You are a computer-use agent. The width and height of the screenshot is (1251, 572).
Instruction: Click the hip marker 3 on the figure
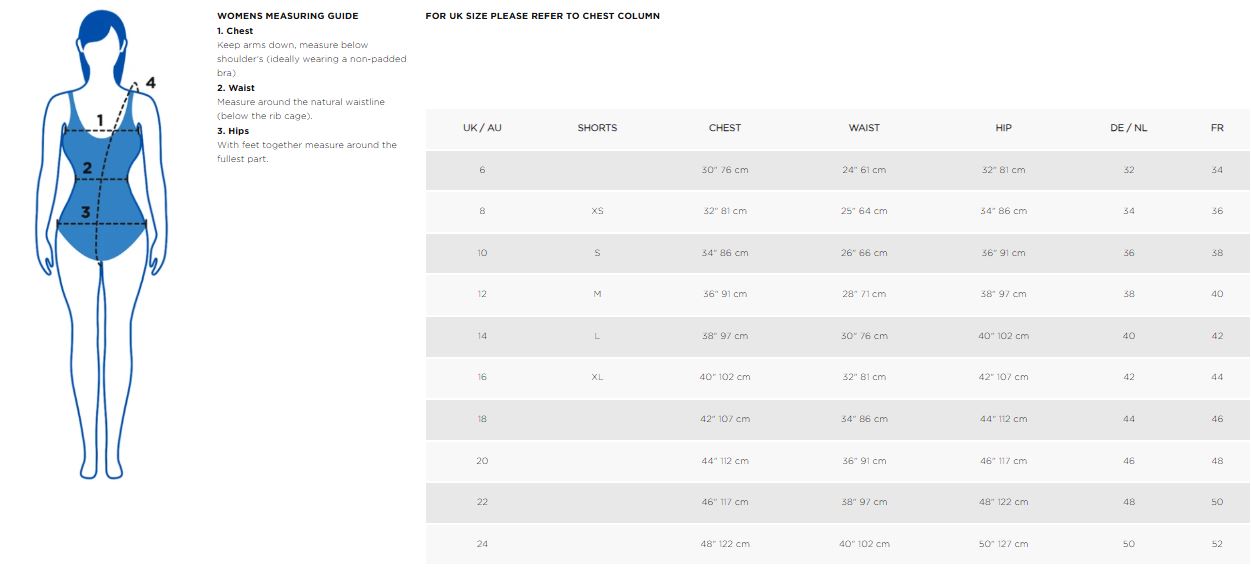click(x=86, y=212)
